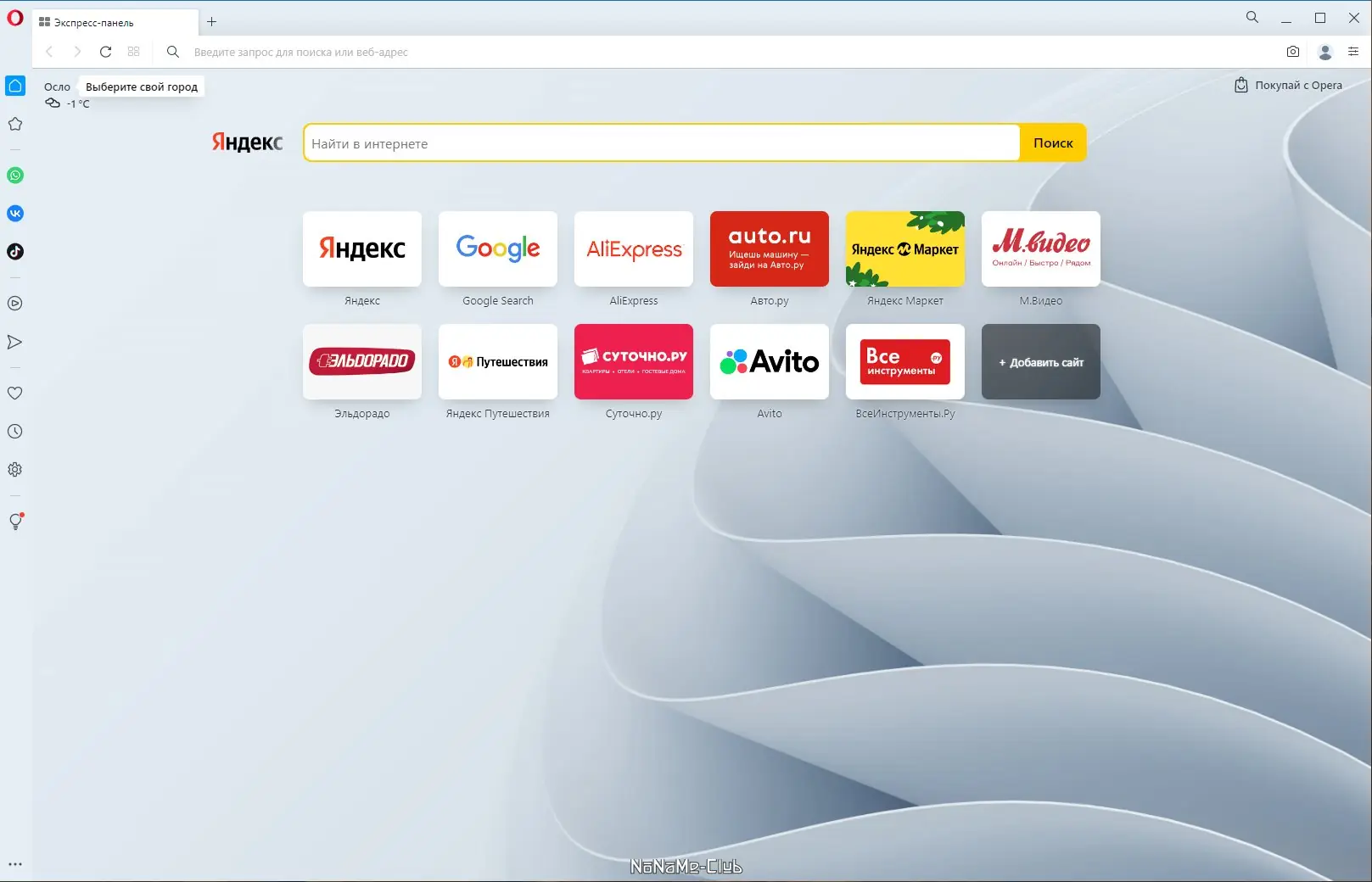This screenshot has height=882, width=1372.
Task: Open the lightbulb tips icon in sidebar
Action: tap(15, 522)
